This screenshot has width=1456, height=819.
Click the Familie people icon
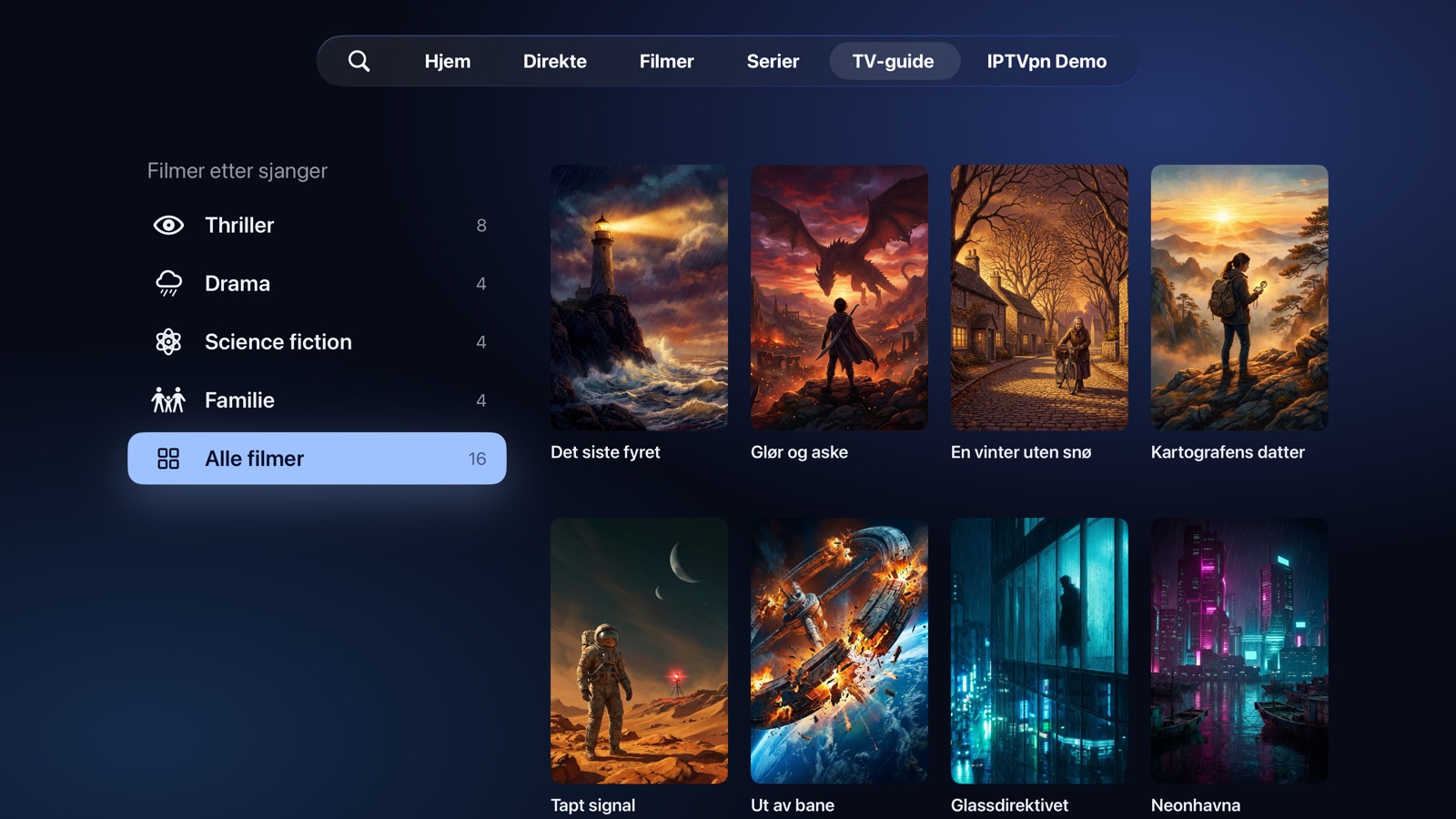(x=168, y=399)
